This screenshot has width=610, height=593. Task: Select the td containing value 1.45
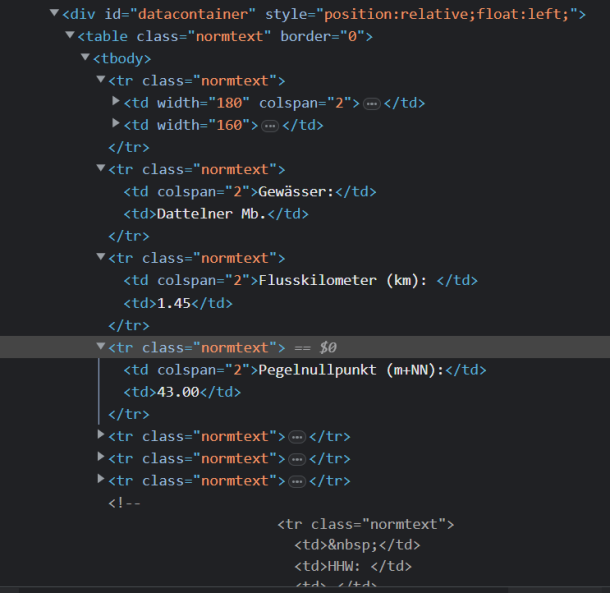click(177, 303)
